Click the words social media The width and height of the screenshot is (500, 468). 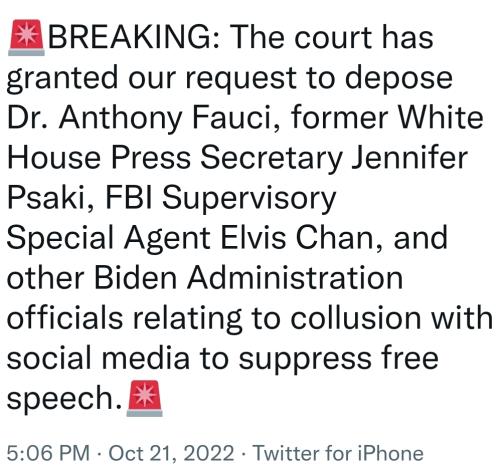point(98,359)
